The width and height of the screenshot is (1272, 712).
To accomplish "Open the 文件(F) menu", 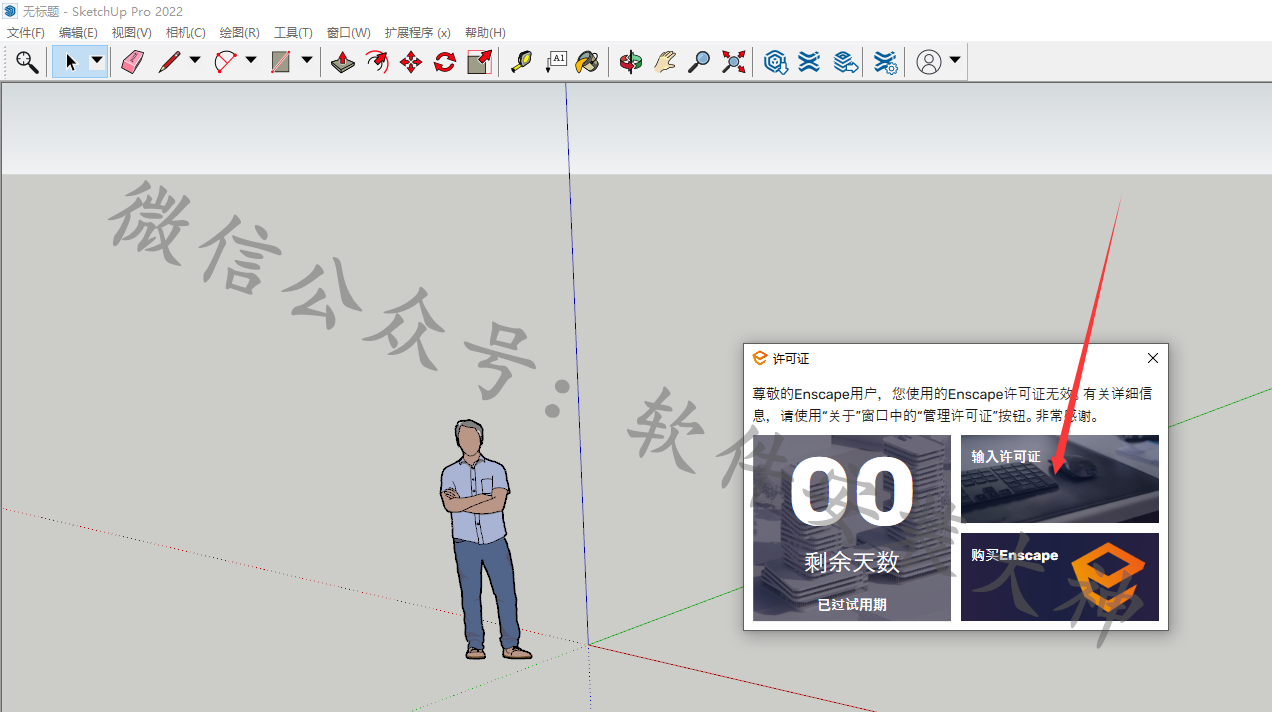I will 26,33.
